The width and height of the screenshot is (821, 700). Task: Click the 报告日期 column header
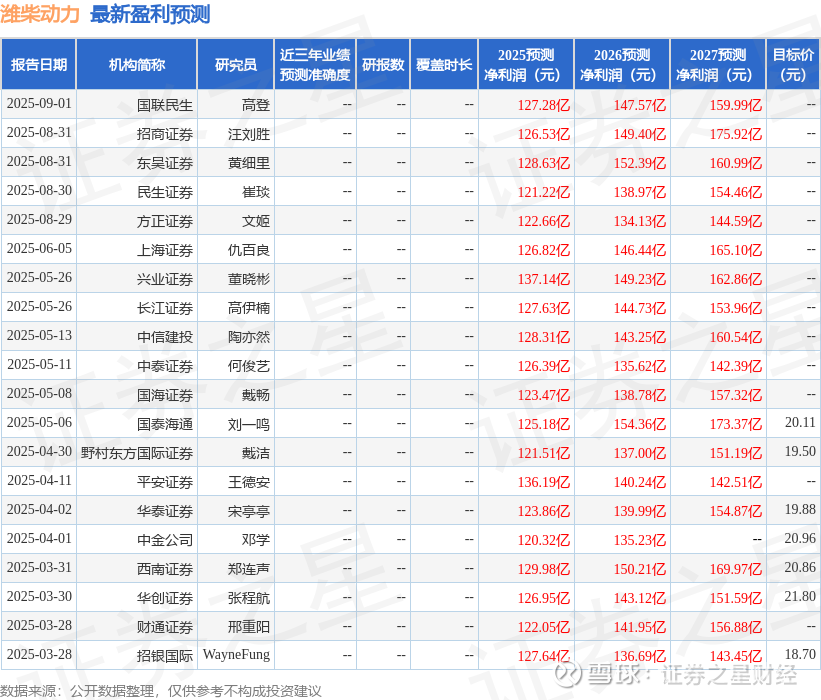point(39,64)
